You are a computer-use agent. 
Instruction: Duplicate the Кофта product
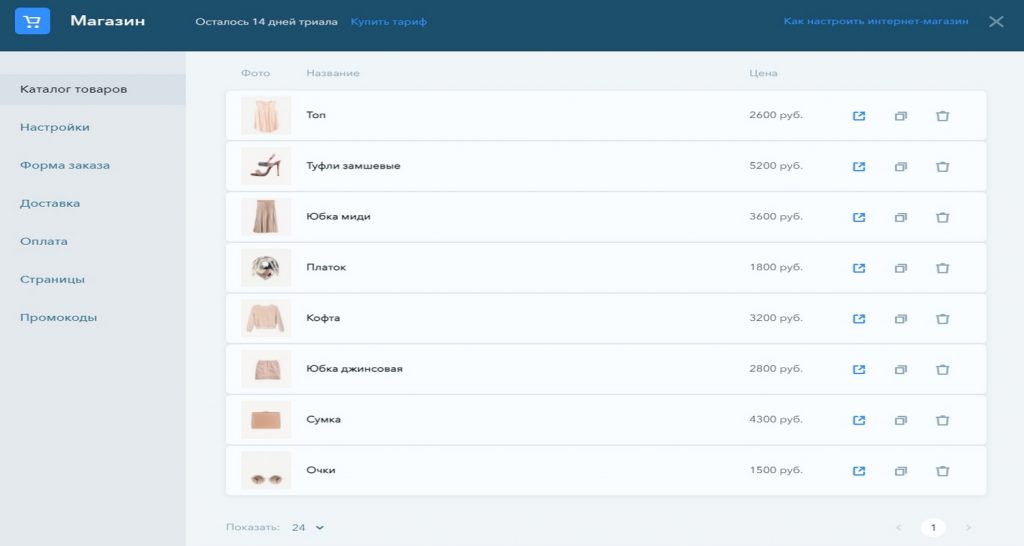click(900, 319)
